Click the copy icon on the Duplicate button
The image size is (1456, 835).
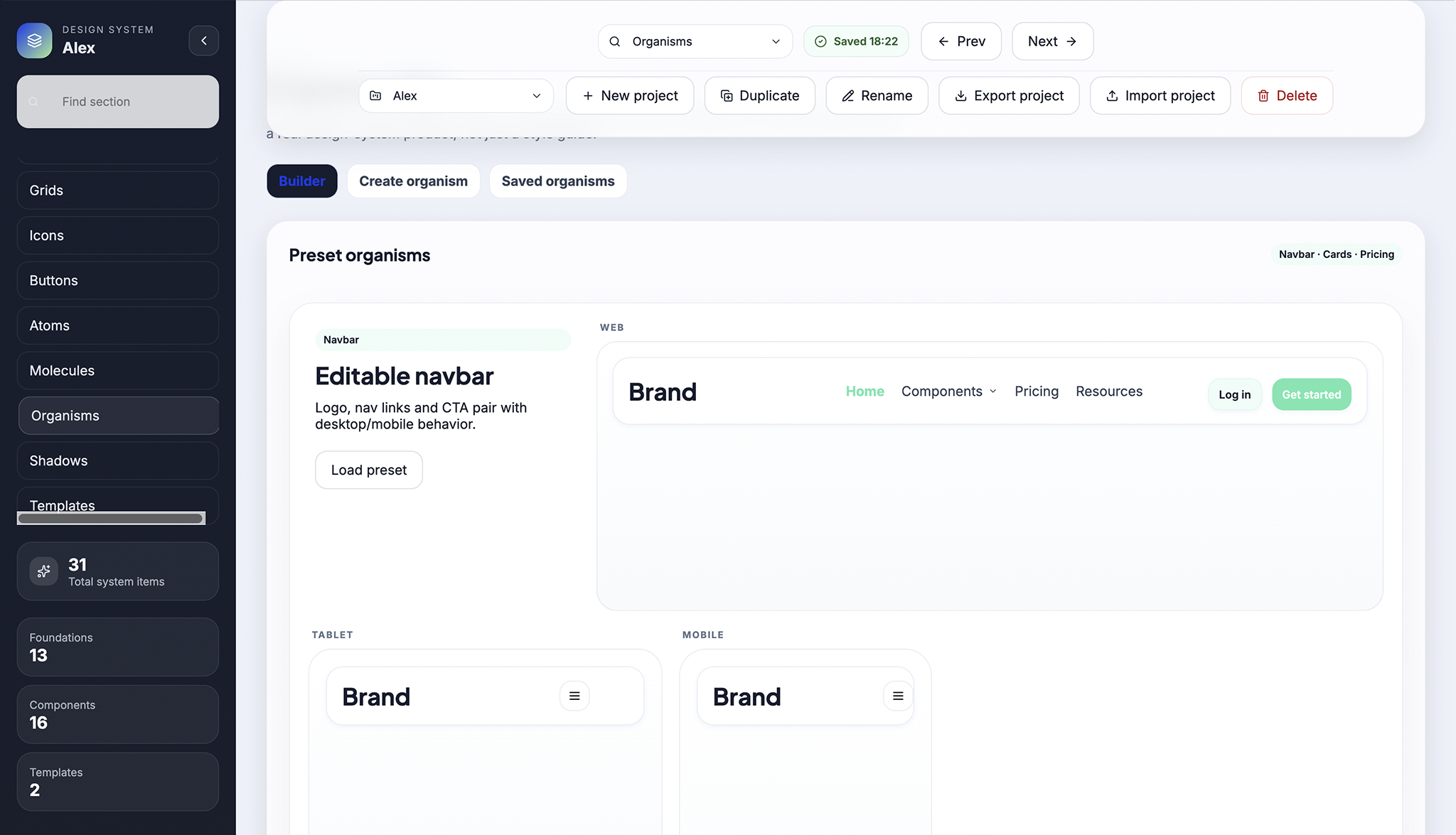click(727, 96)
